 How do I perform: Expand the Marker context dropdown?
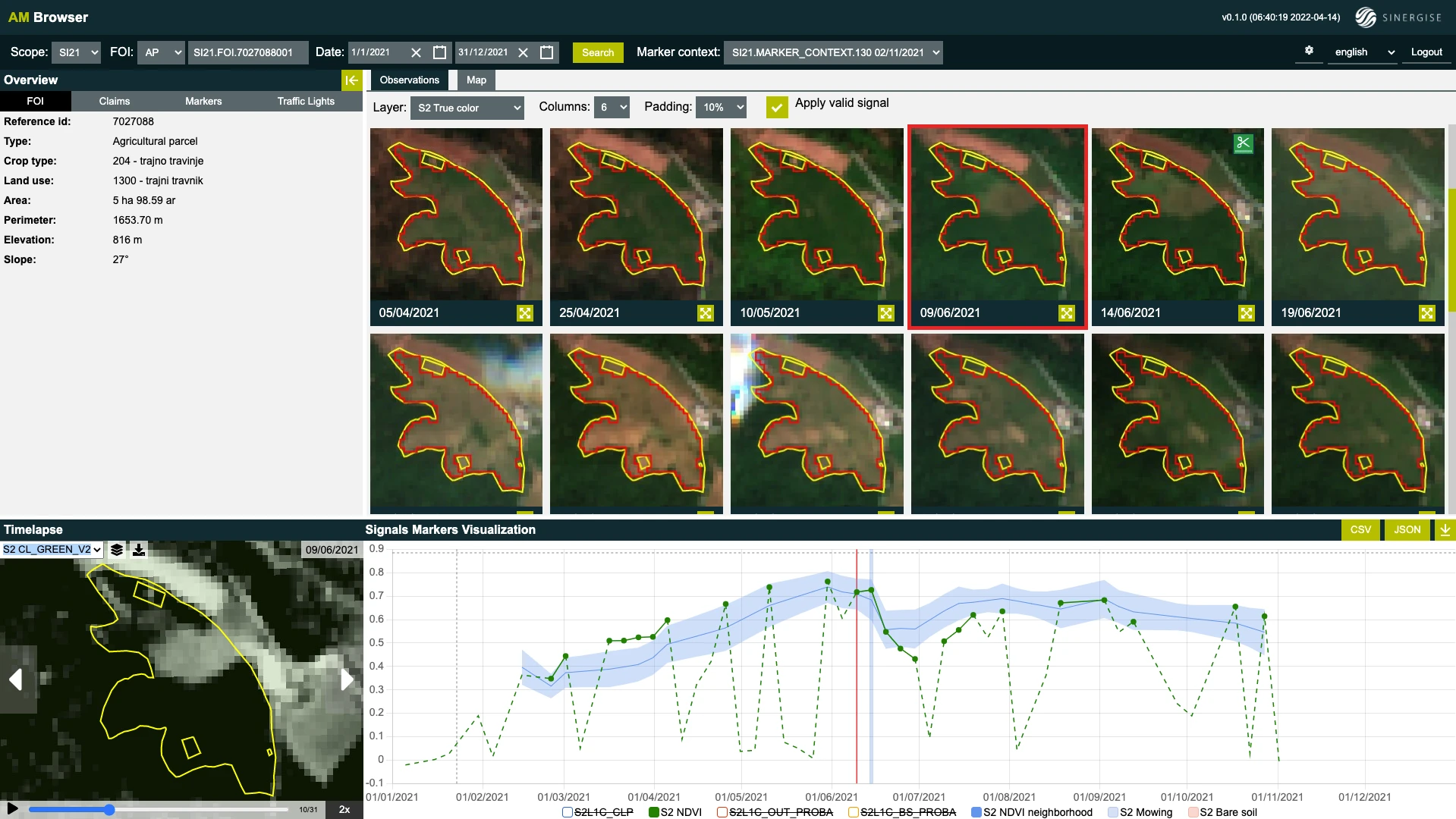(833, 52)
